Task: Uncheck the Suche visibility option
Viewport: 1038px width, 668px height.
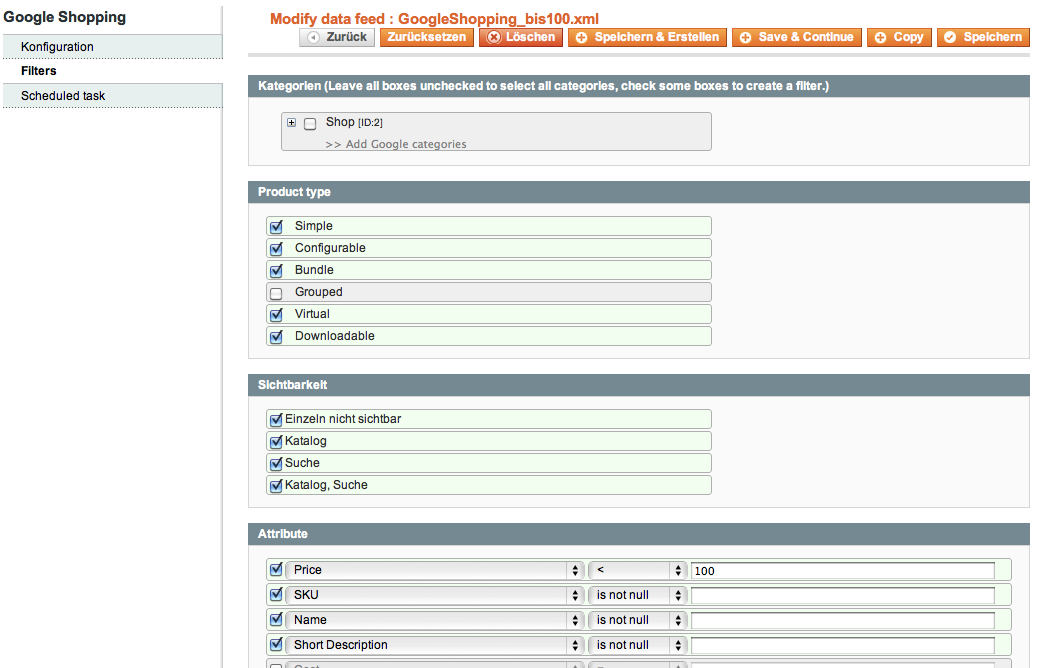Action: click(277, 463)
